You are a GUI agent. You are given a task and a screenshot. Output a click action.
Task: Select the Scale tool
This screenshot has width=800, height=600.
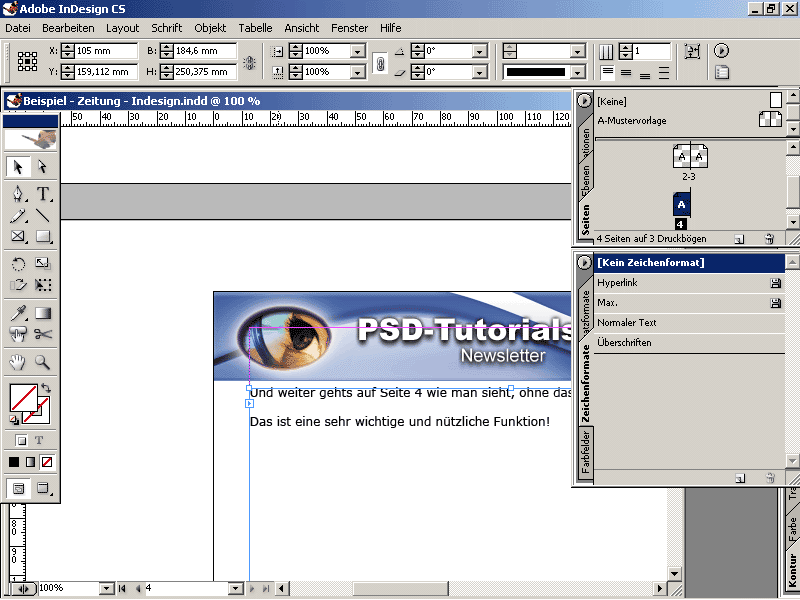43,263
